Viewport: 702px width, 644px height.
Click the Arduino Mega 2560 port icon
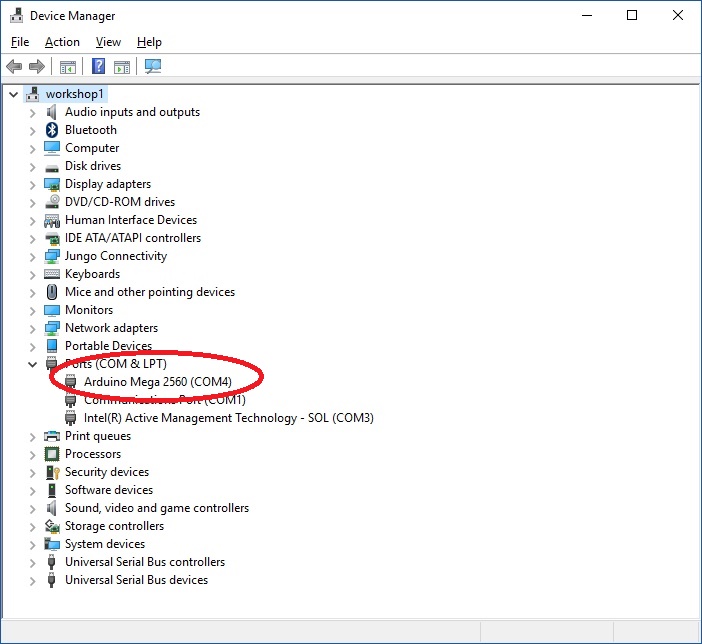coord(71,382)
